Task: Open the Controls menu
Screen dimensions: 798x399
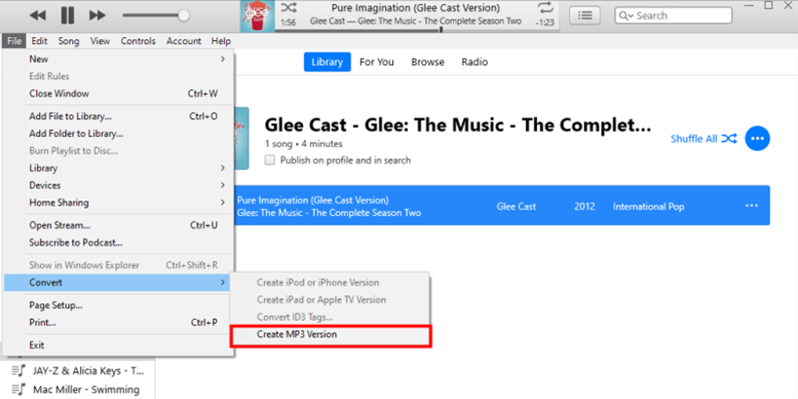Action: point(138,41)
